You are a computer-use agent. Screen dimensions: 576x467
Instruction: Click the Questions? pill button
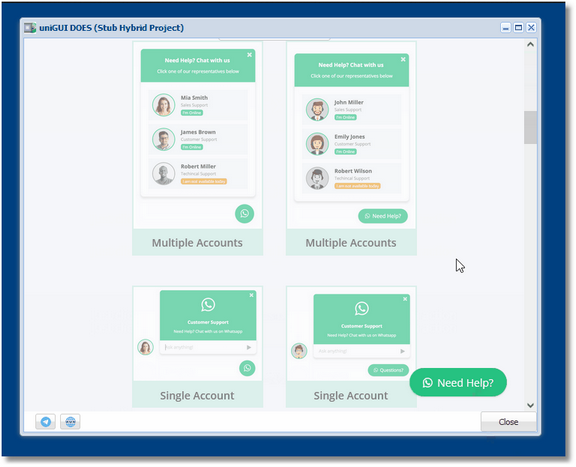pyautogui.click(x=388, y=370)
